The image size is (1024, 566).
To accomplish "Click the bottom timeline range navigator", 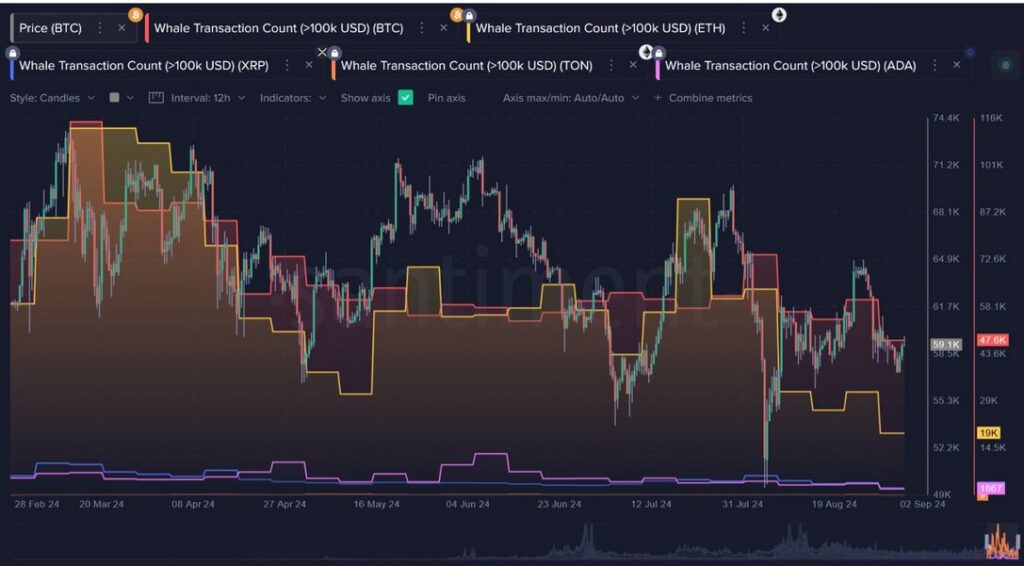I will coord(500,540).
